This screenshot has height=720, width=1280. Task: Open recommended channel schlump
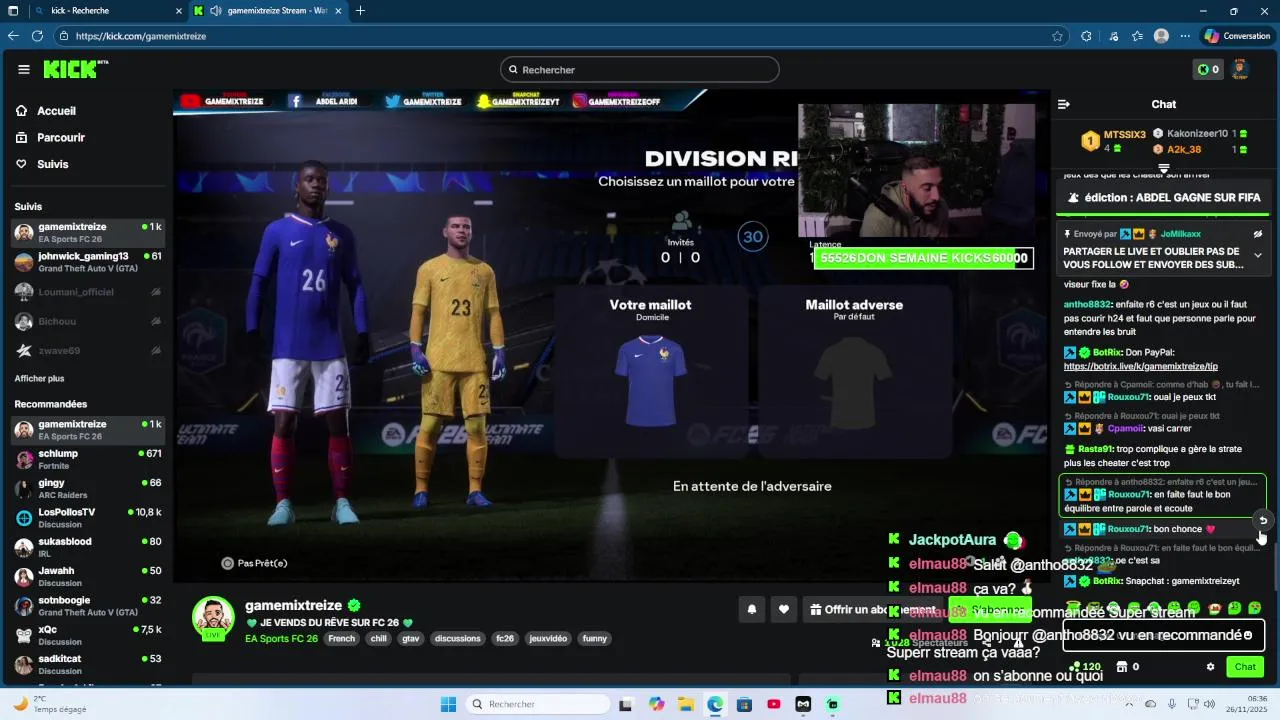pos(87,459)
